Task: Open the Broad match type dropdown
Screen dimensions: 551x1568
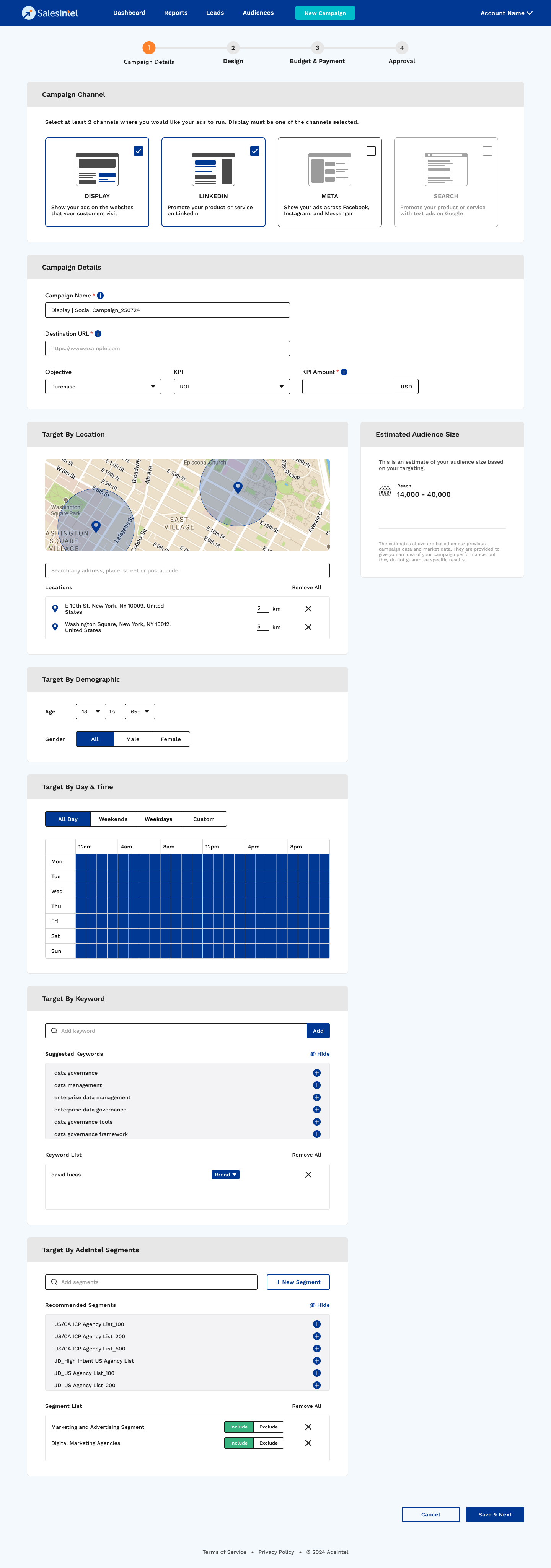Action: tap(225, 1175)
